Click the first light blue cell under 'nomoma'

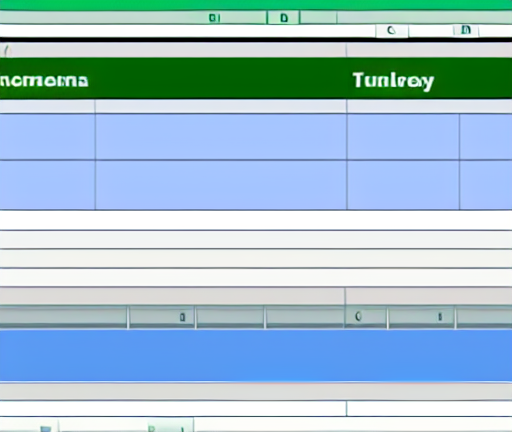47,137
